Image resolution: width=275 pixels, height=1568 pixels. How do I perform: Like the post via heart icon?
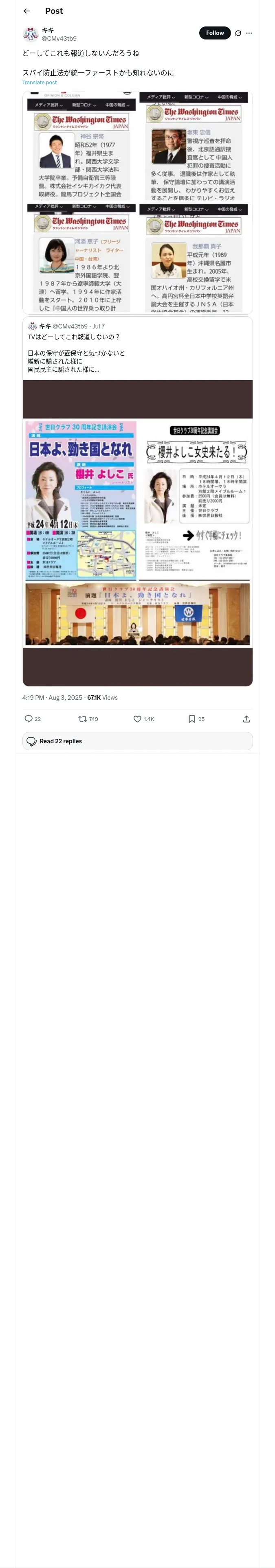click(137, 719)
